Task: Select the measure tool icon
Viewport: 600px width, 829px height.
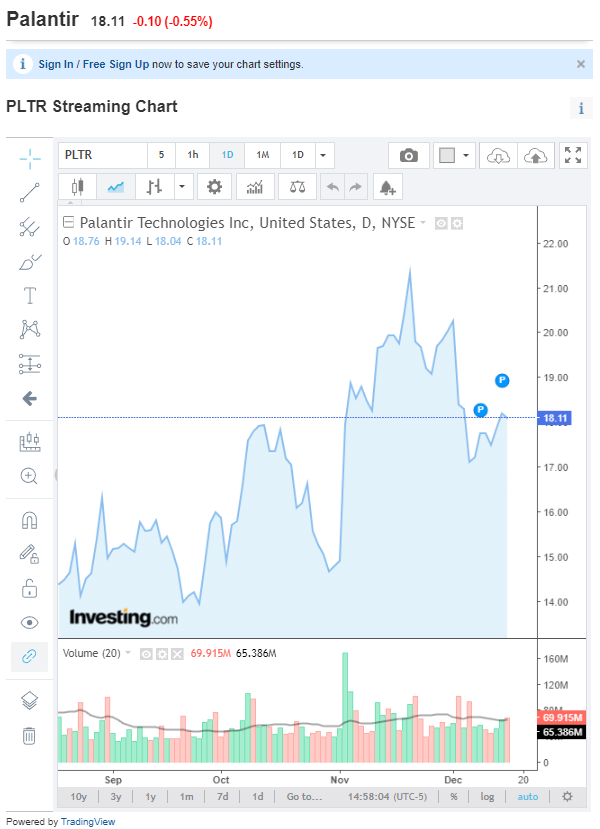Action: point(30,441)
